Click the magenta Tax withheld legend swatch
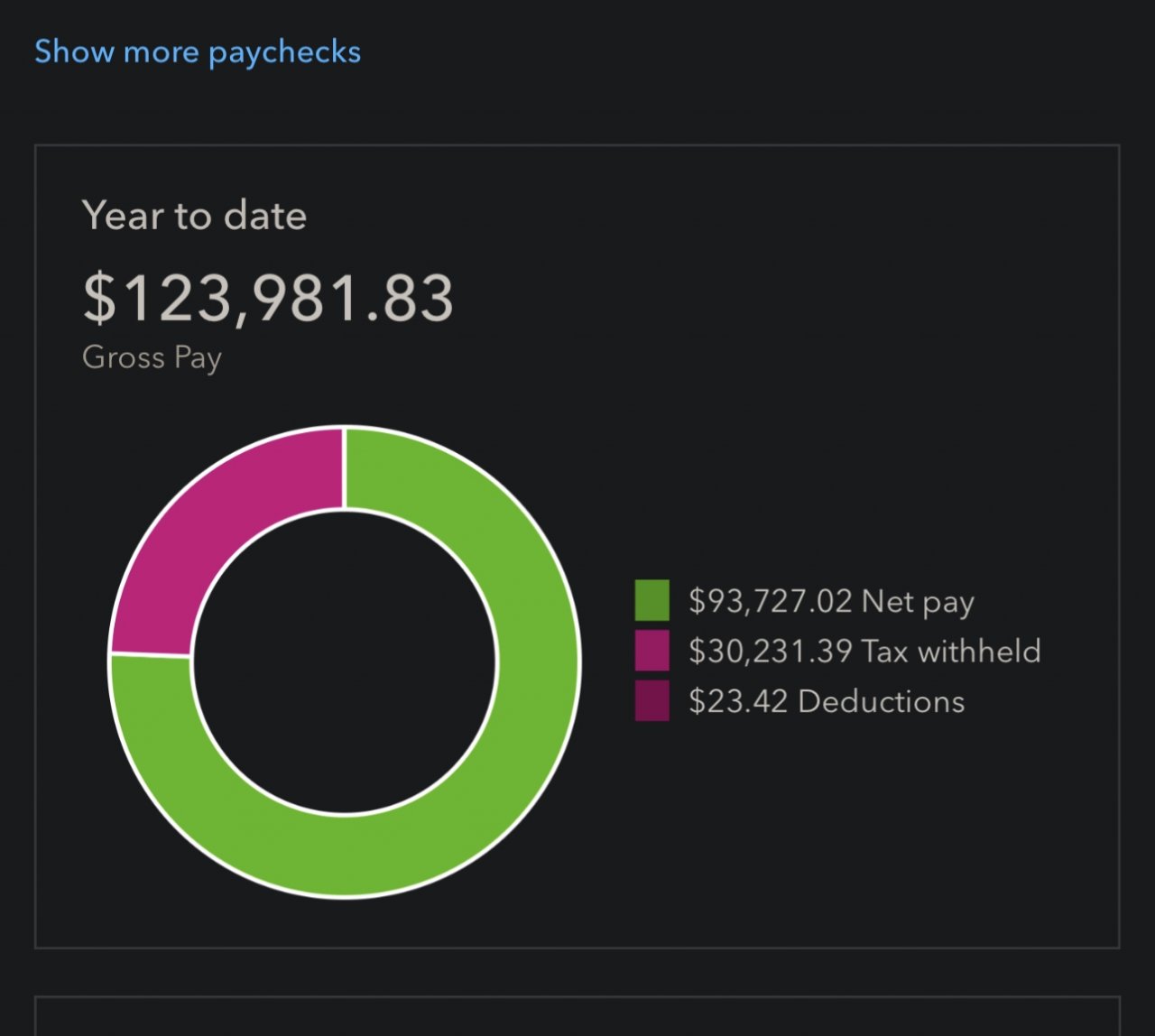Screen dimensions: 1155x1036 tap(651, 651)
